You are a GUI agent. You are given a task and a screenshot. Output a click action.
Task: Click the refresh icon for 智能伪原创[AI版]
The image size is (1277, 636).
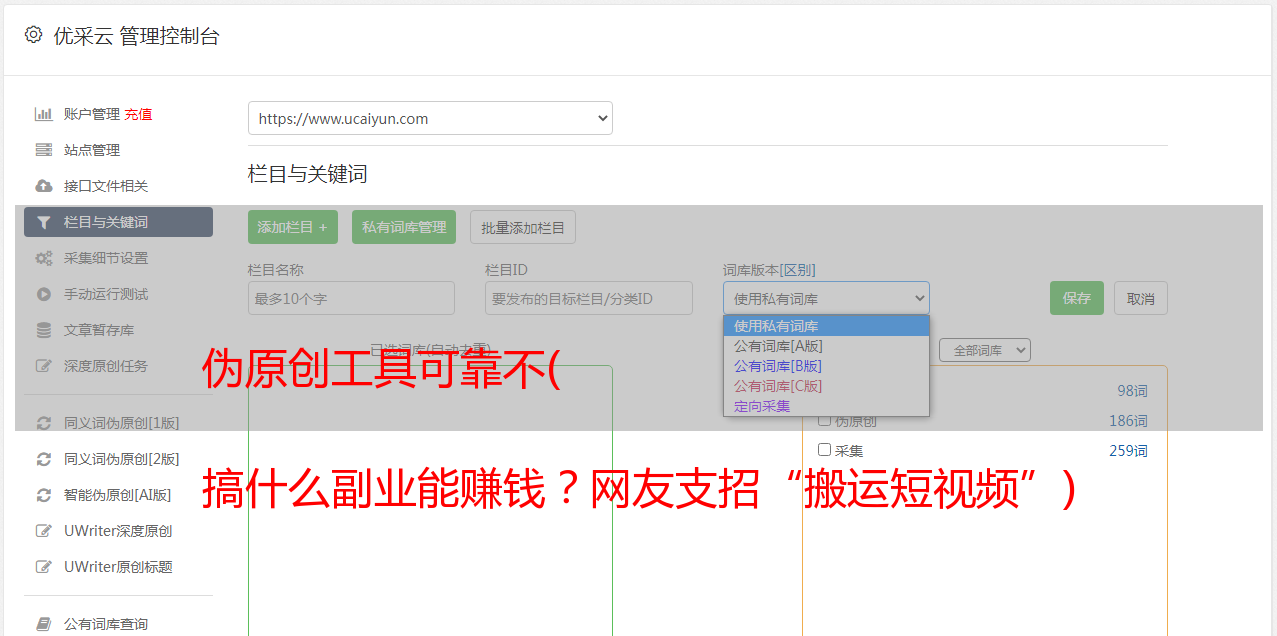[x=43, y=495]
